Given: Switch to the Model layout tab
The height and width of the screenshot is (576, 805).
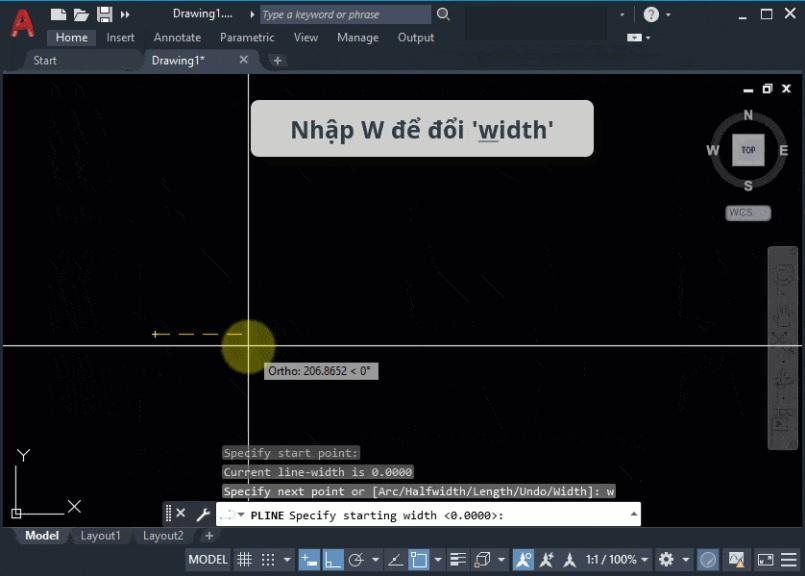Looking at the screenshot, I should 42,535.
